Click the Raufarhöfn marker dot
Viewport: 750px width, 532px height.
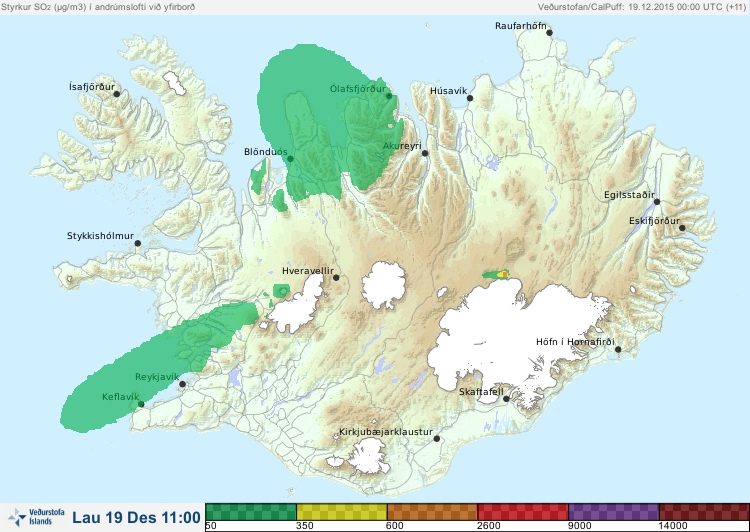pos(549,33)
